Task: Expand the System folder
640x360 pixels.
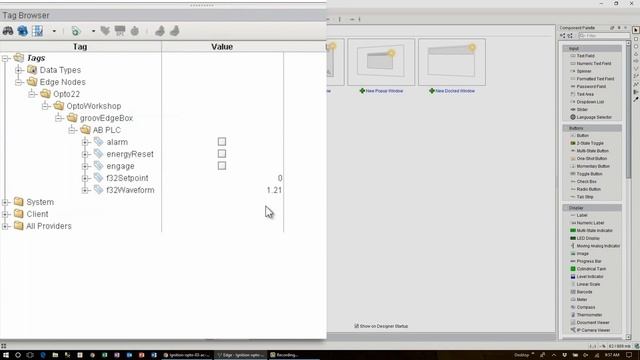Action: [5, 202]
